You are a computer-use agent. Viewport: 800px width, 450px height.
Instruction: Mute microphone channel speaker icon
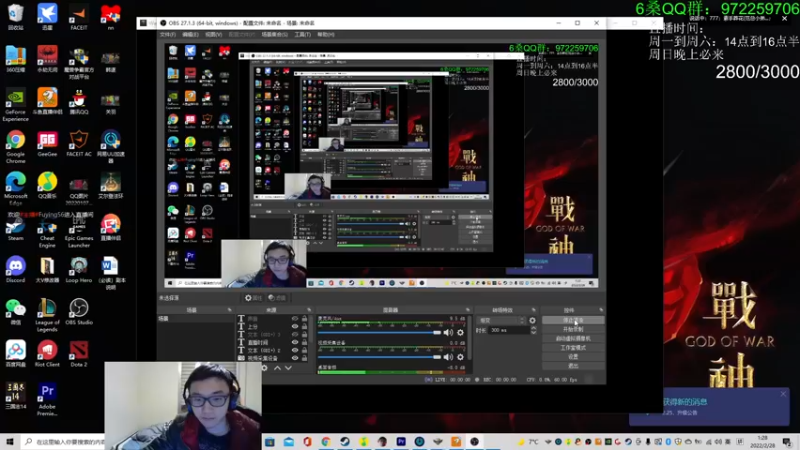tap(448, 333)
